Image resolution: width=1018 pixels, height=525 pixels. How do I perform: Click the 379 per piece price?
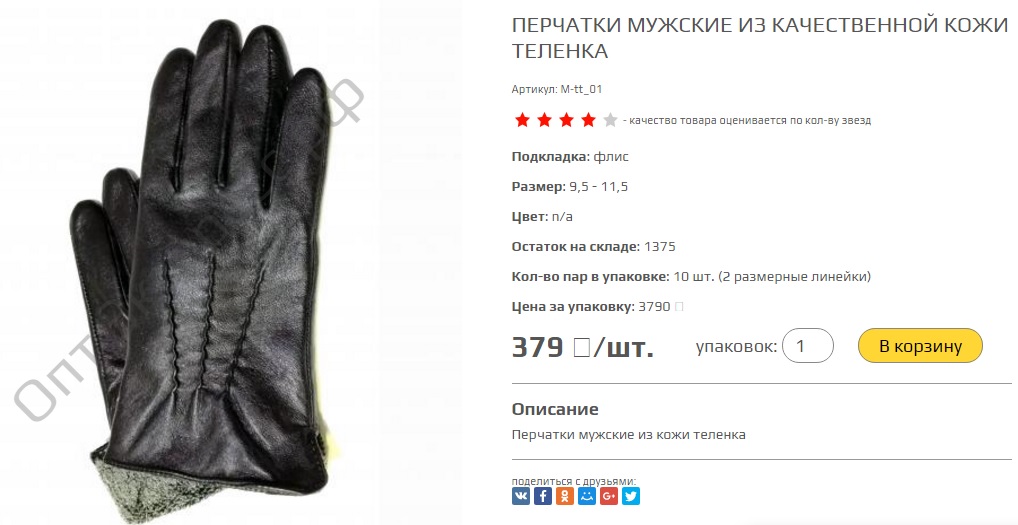point(582,348)
